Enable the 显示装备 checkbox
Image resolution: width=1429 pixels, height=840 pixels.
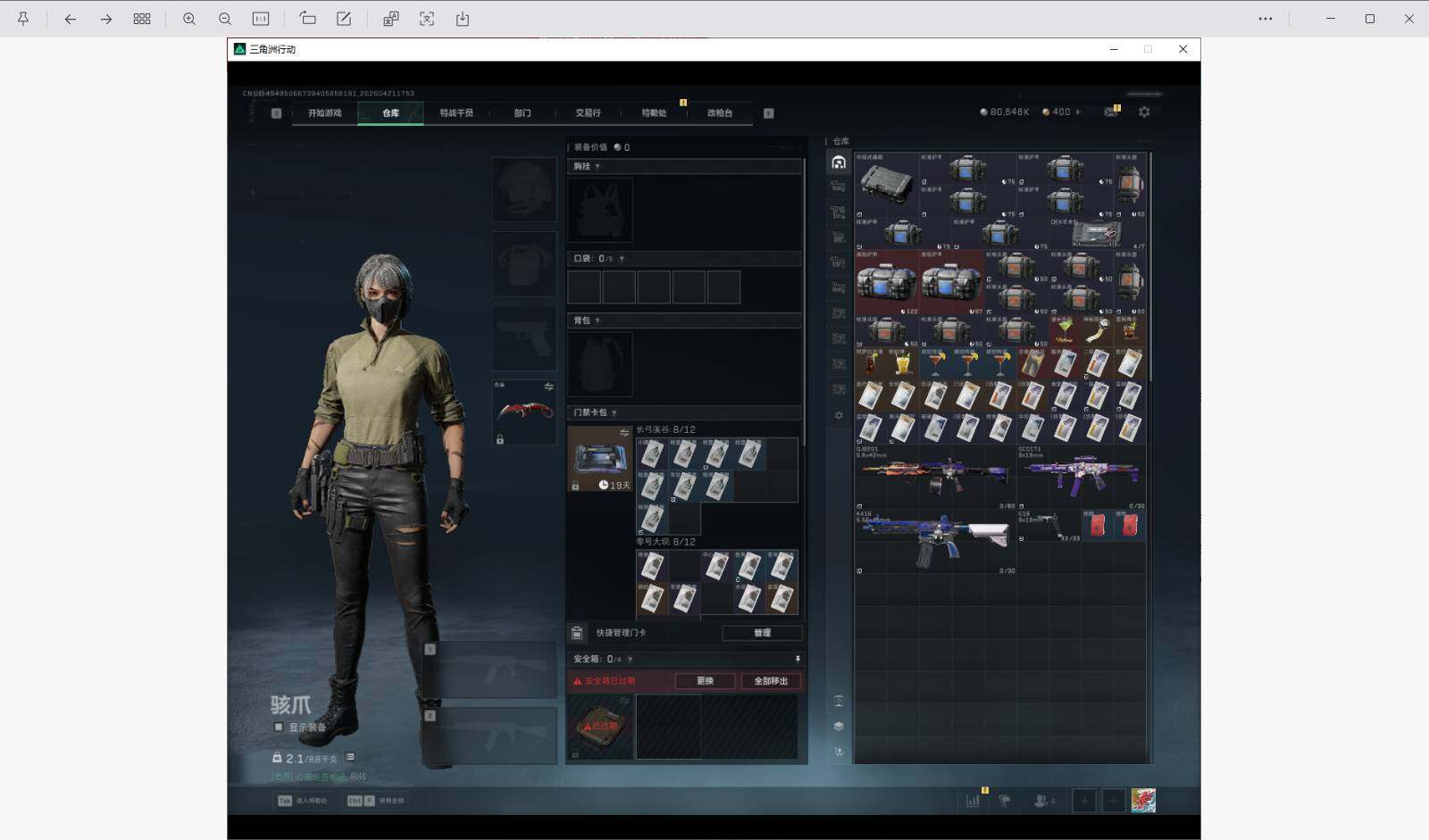[279, 727]
